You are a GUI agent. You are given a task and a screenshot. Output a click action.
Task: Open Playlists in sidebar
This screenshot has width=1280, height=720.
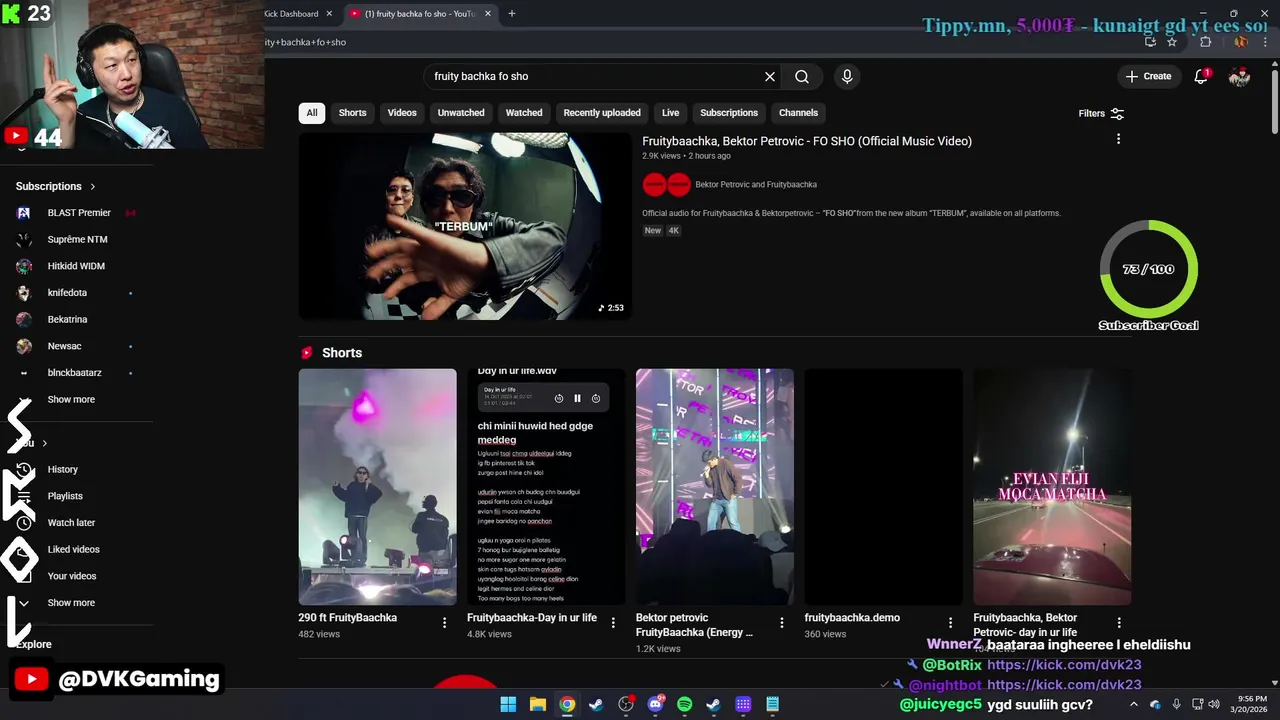click(65, 496)
